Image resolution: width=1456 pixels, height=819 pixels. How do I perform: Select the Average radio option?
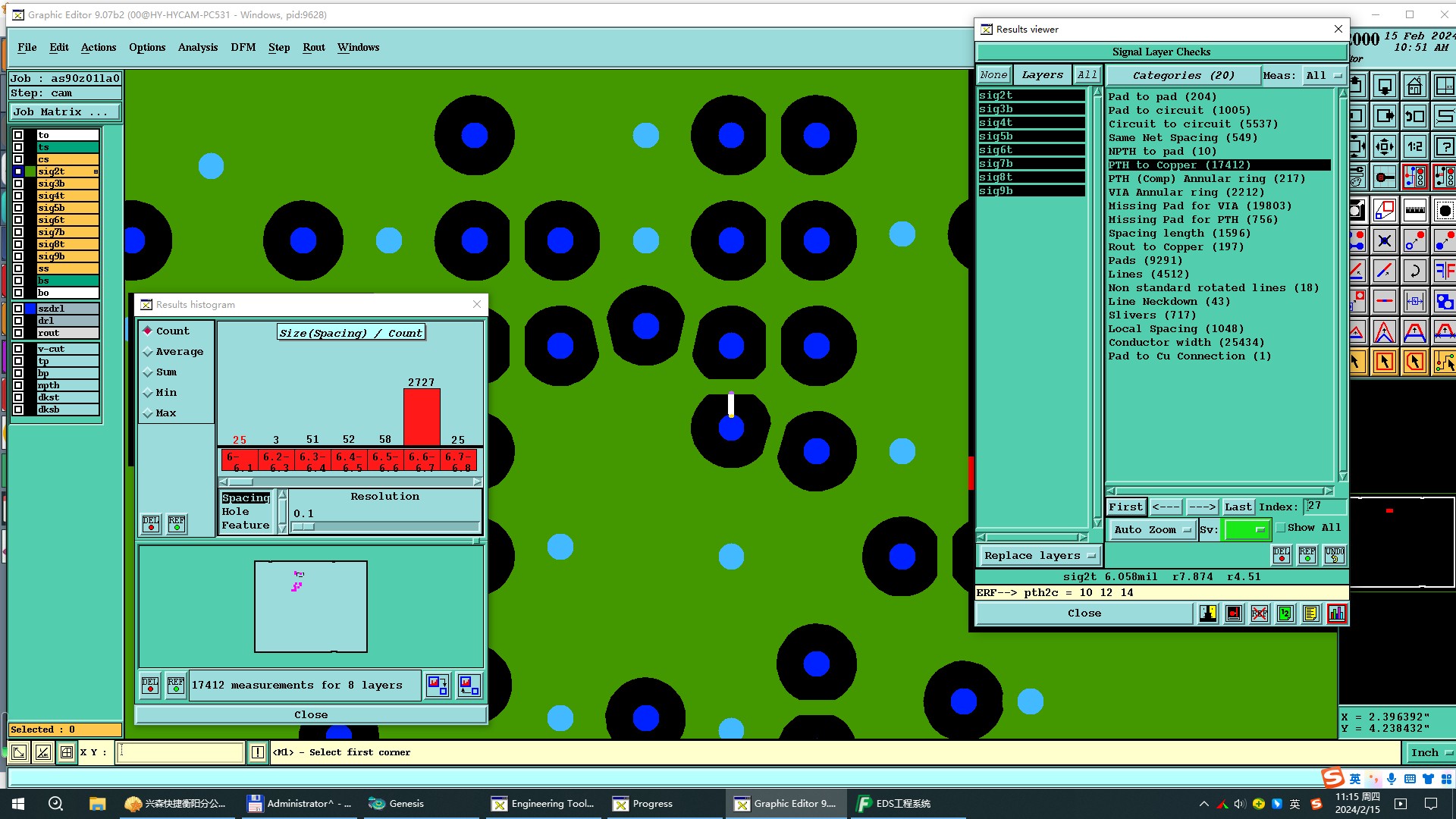(148, 352)
